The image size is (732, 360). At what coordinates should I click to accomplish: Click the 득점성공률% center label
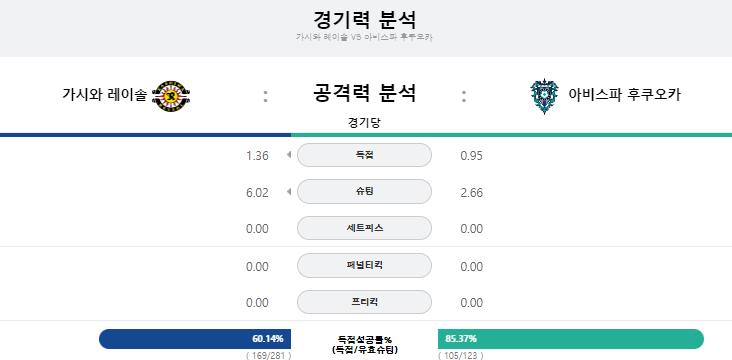pyautogui.click(x=364, y=339)
